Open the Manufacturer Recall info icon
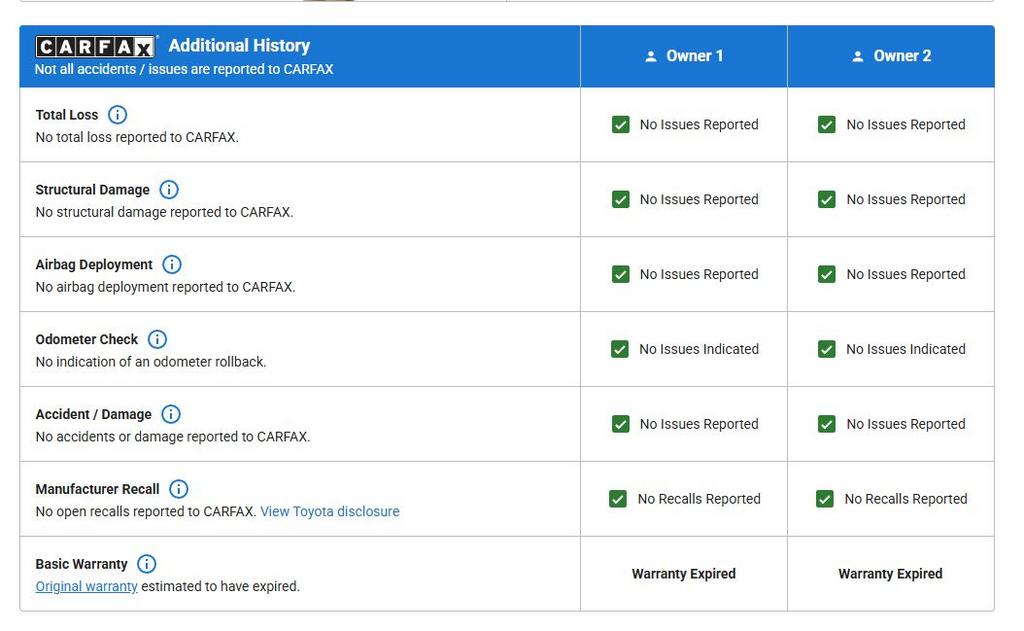This screenshot has height=631, width=1024. pyautogui.click(x=178, y=489)
